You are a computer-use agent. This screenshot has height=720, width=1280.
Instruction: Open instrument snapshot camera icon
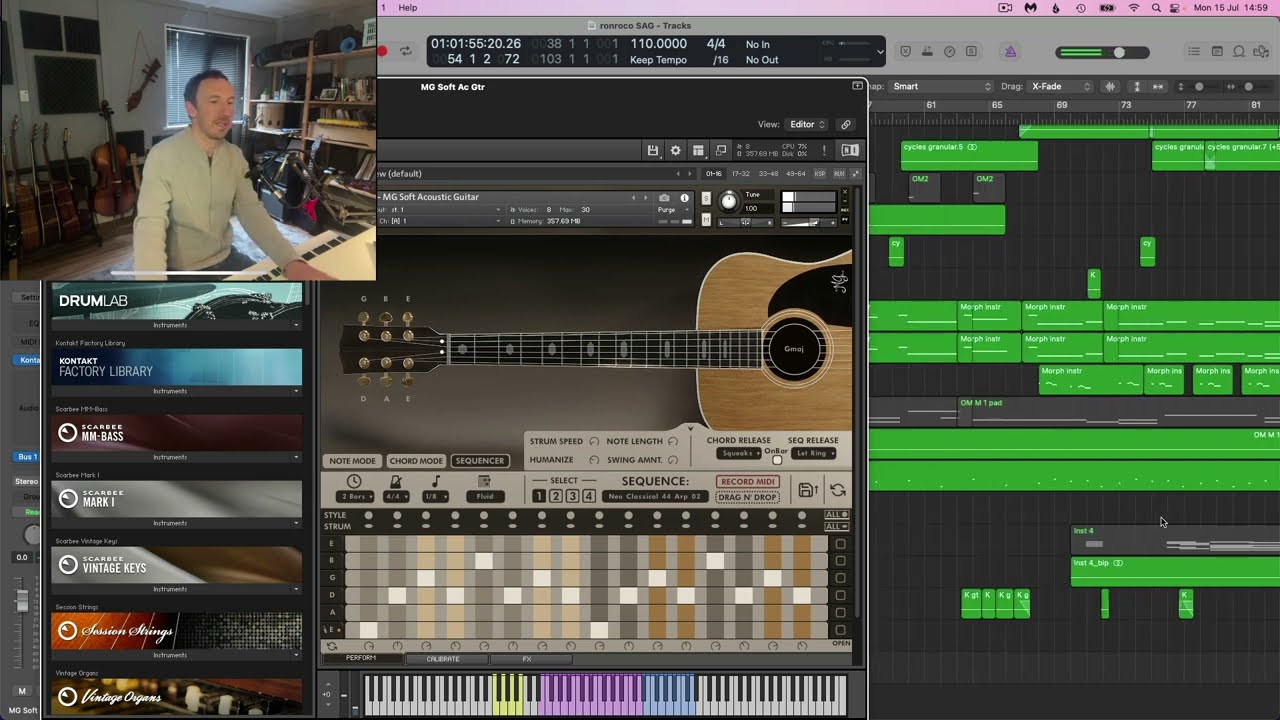(x=664, y=198)
